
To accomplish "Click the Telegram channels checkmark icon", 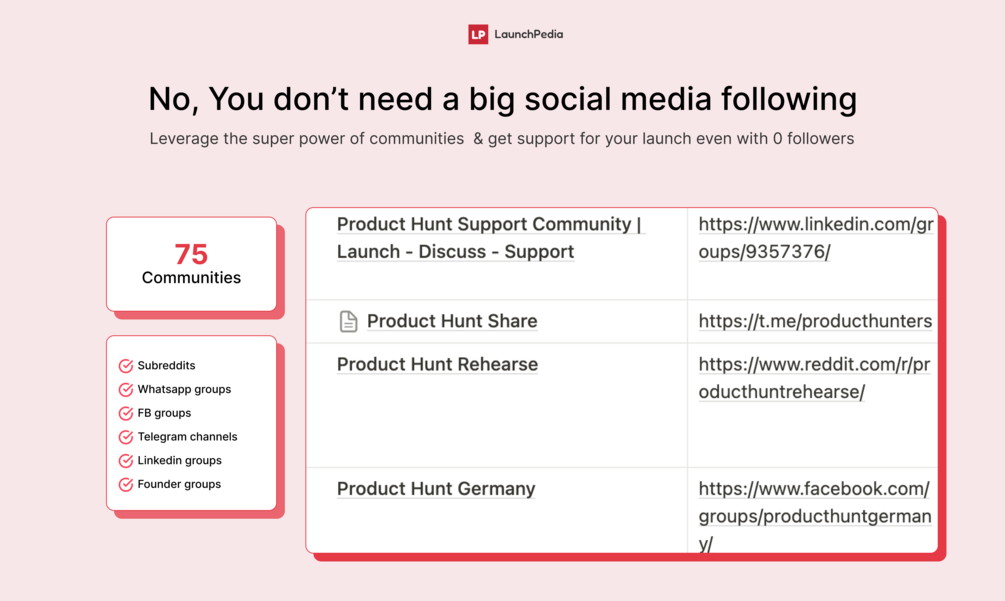I will tap(126, 437).
